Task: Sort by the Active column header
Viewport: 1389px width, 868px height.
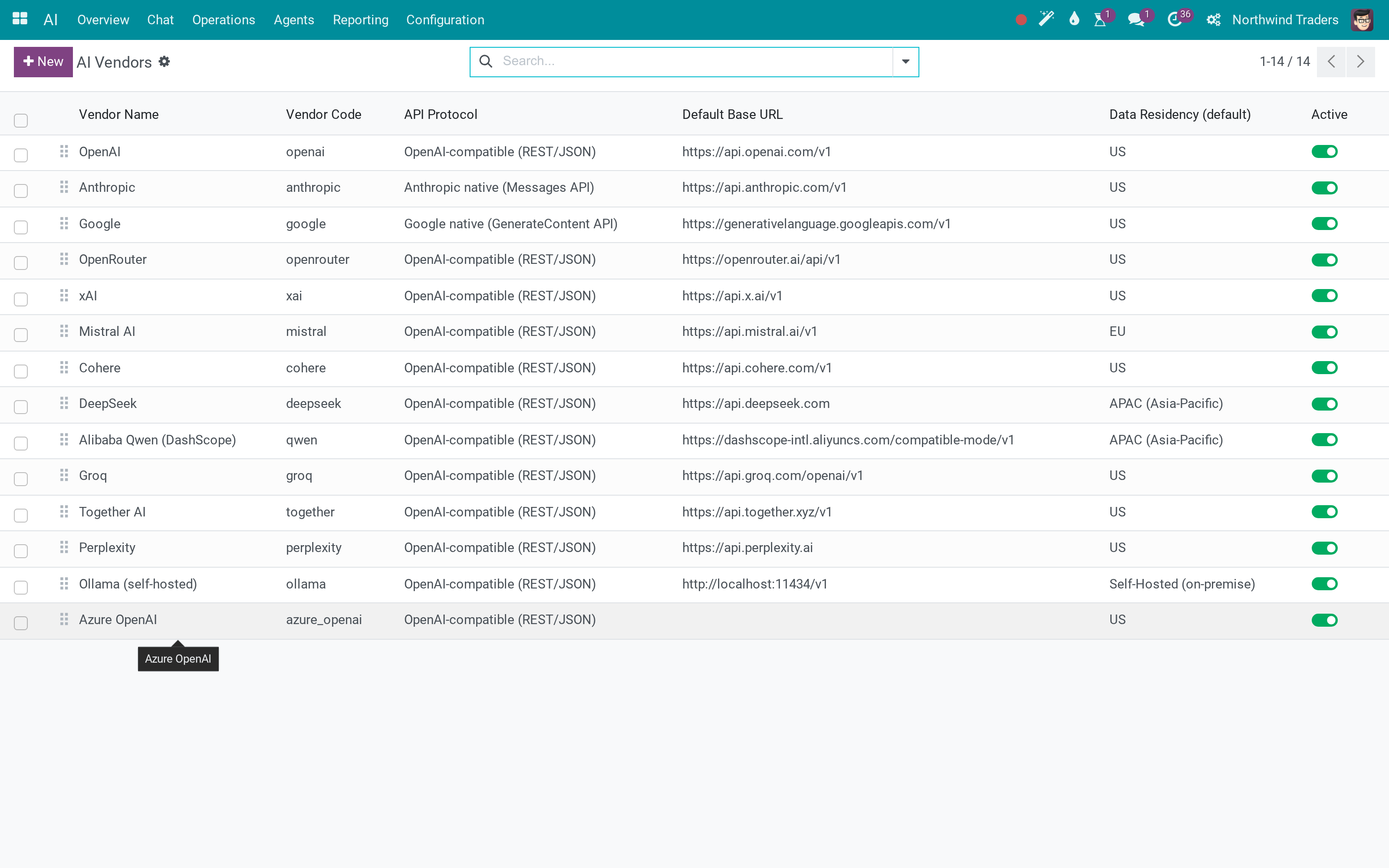Action: click(1329, 114)
